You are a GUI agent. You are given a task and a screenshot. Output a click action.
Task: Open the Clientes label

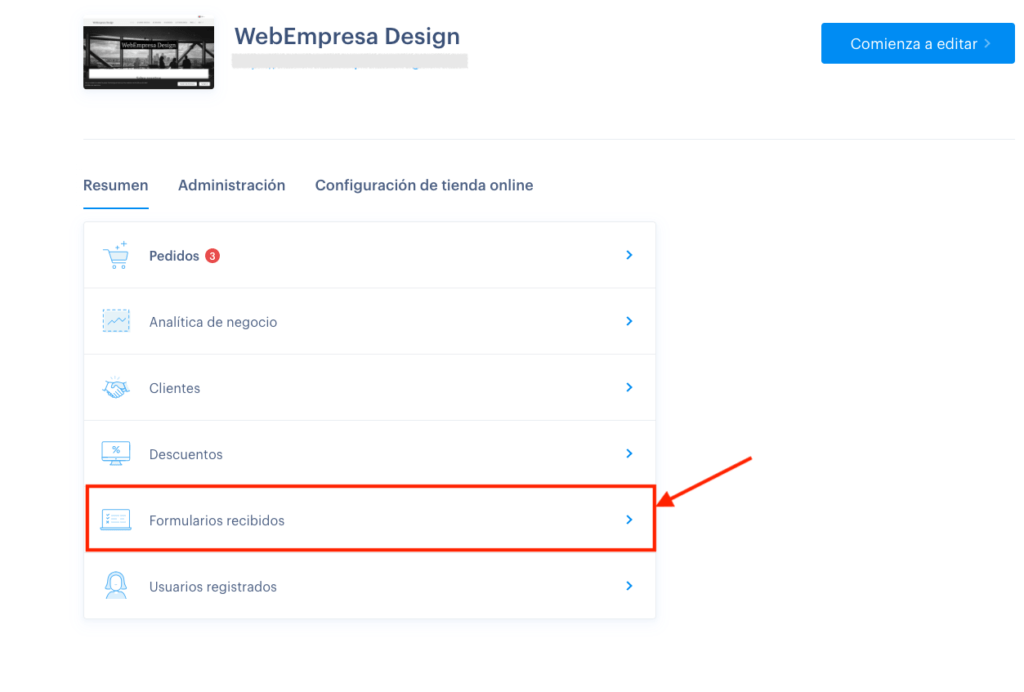174,388
